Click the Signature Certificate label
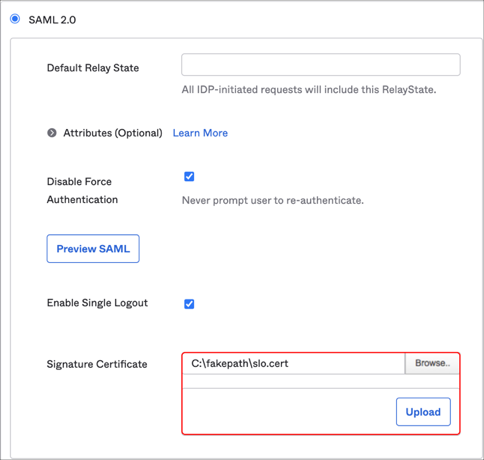Screen dimensions: 484x460 97,364
